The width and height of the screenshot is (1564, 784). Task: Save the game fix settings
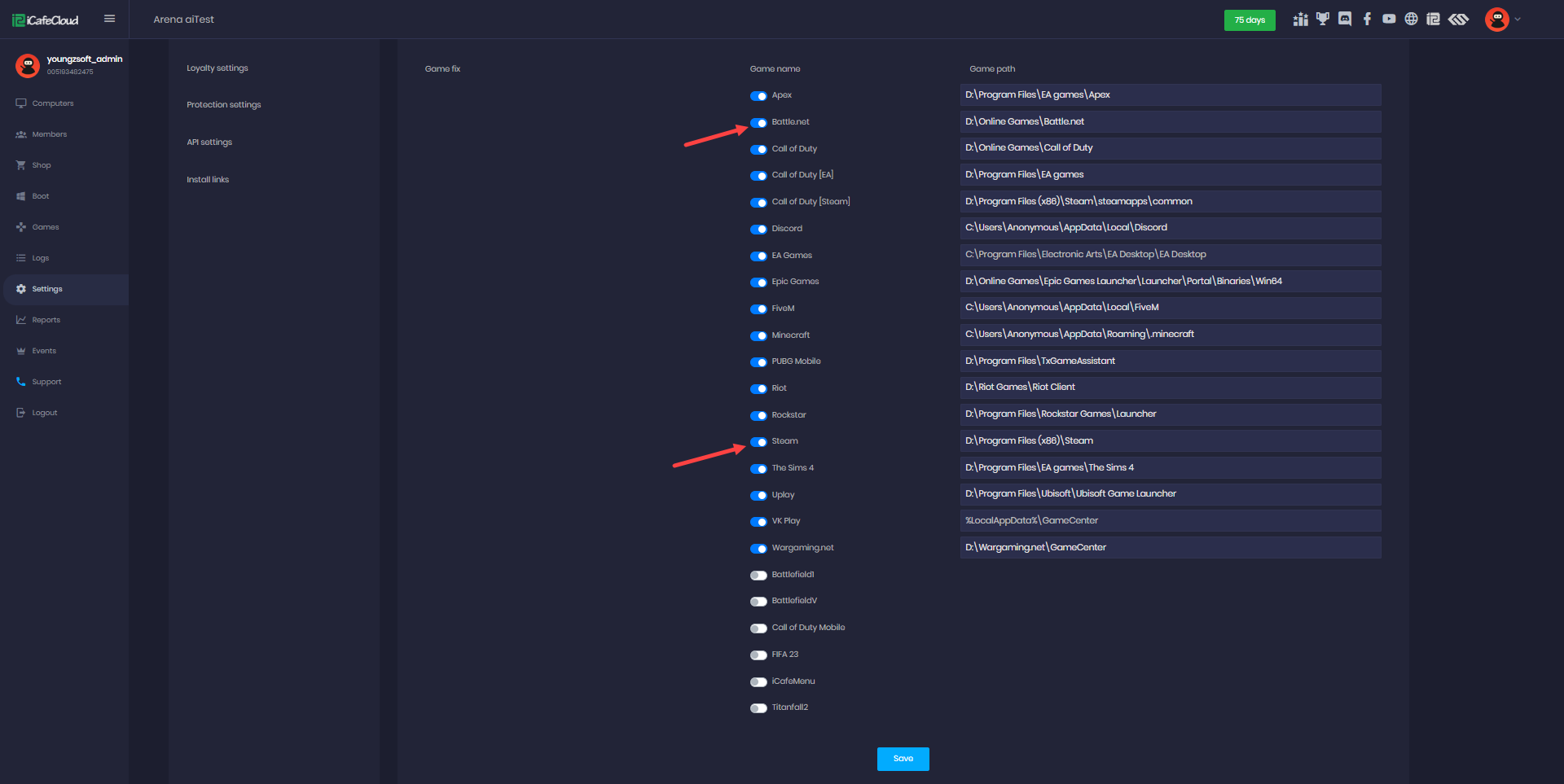point(903,759)
